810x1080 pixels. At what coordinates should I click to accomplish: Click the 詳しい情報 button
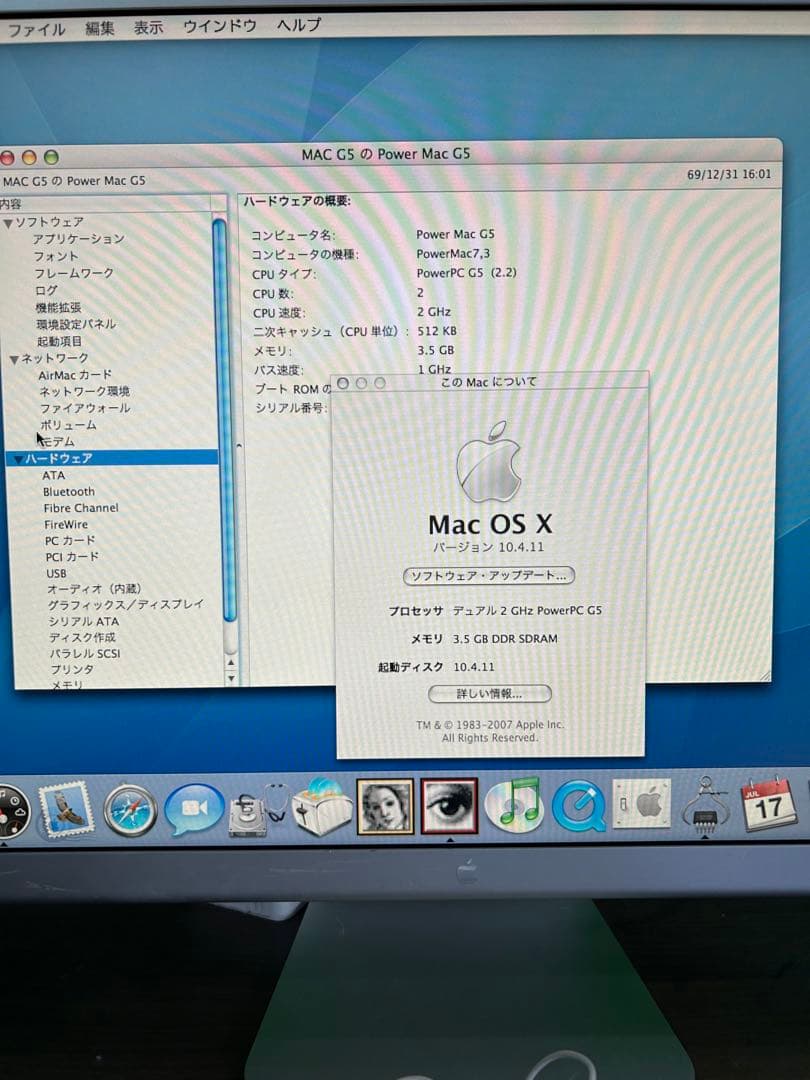pos(489,693)
